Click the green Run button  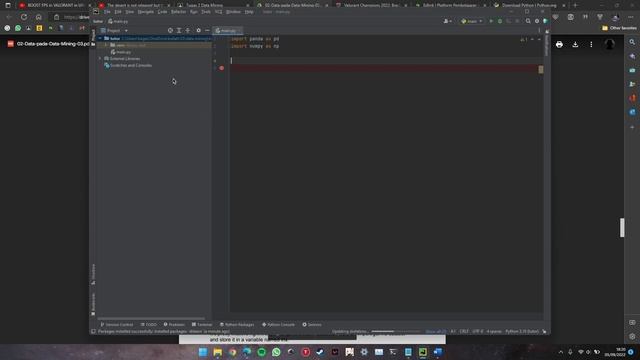491,21
